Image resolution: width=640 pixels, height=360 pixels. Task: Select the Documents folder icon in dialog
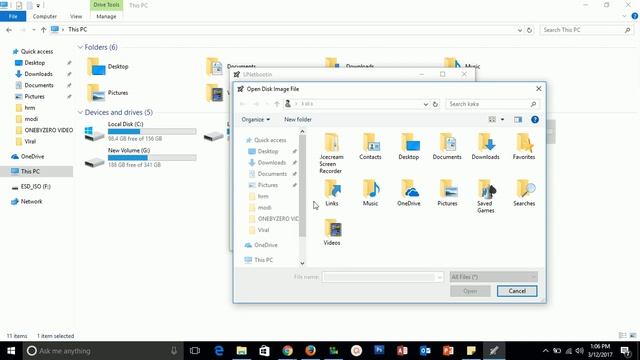tap(447, 147)
